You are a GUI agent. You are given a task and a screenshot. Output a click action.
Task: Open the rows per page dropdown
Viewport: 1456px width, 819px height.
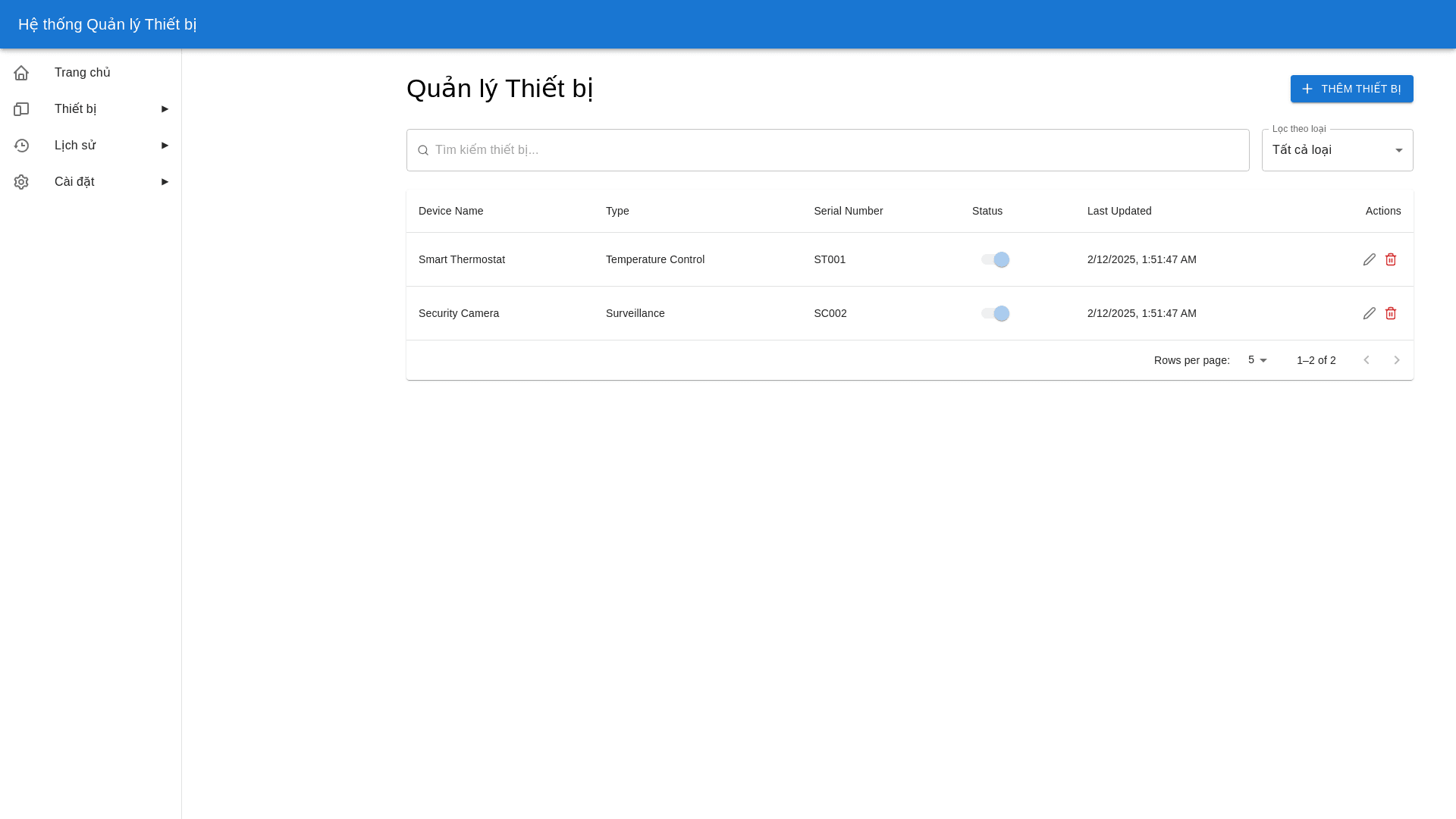coord(1257,360)
